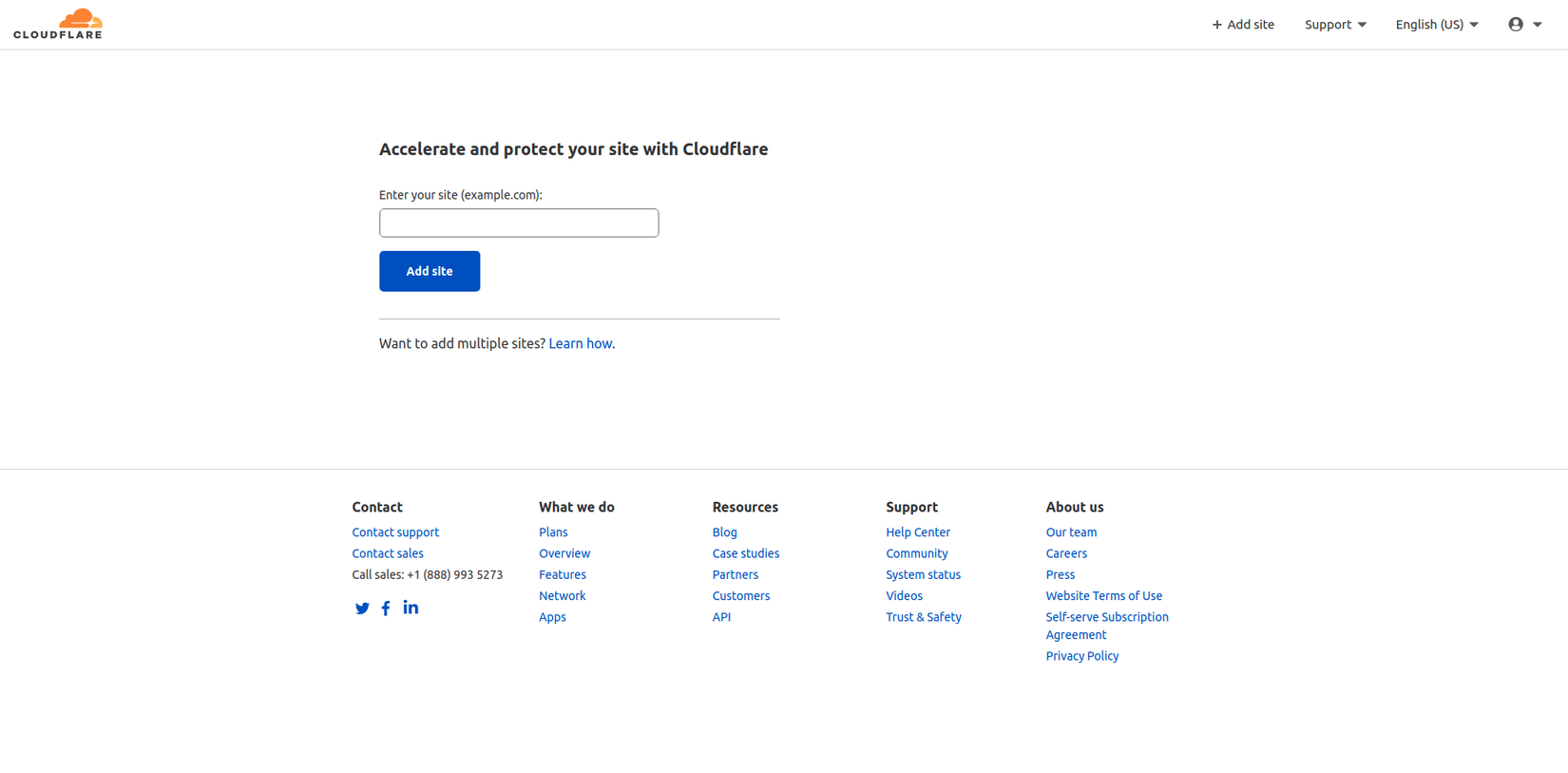Click the Cloudflare logo

[58, 24]
